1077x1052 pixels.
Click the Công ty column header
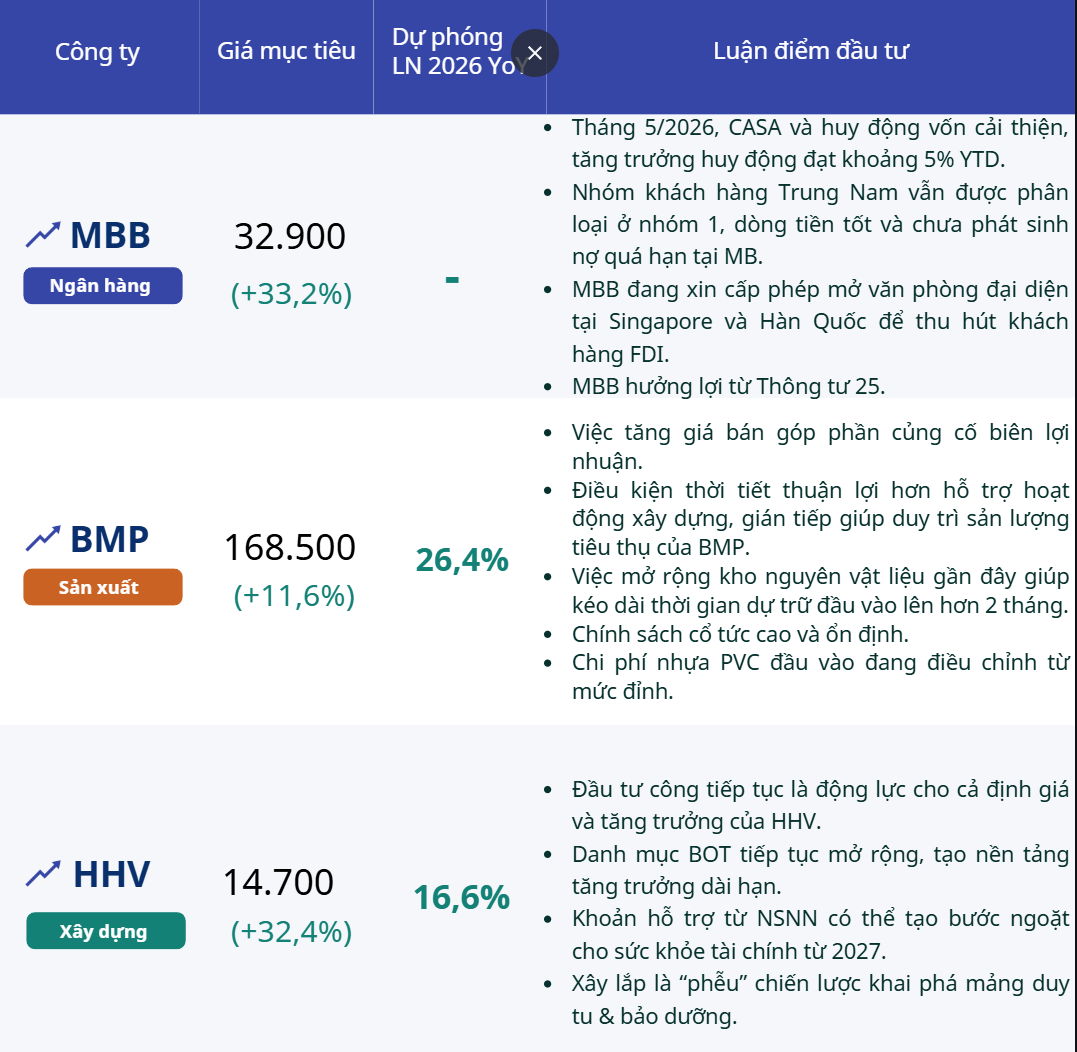pos(98,52)
